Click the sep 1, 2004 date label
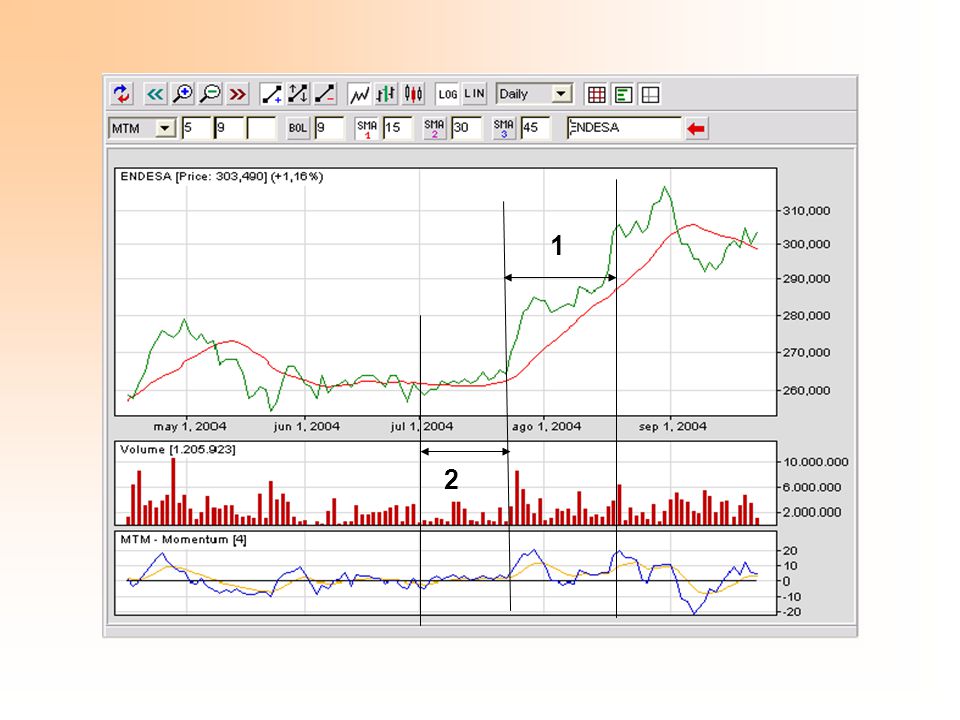960x720 pixels. coord(673,427)
